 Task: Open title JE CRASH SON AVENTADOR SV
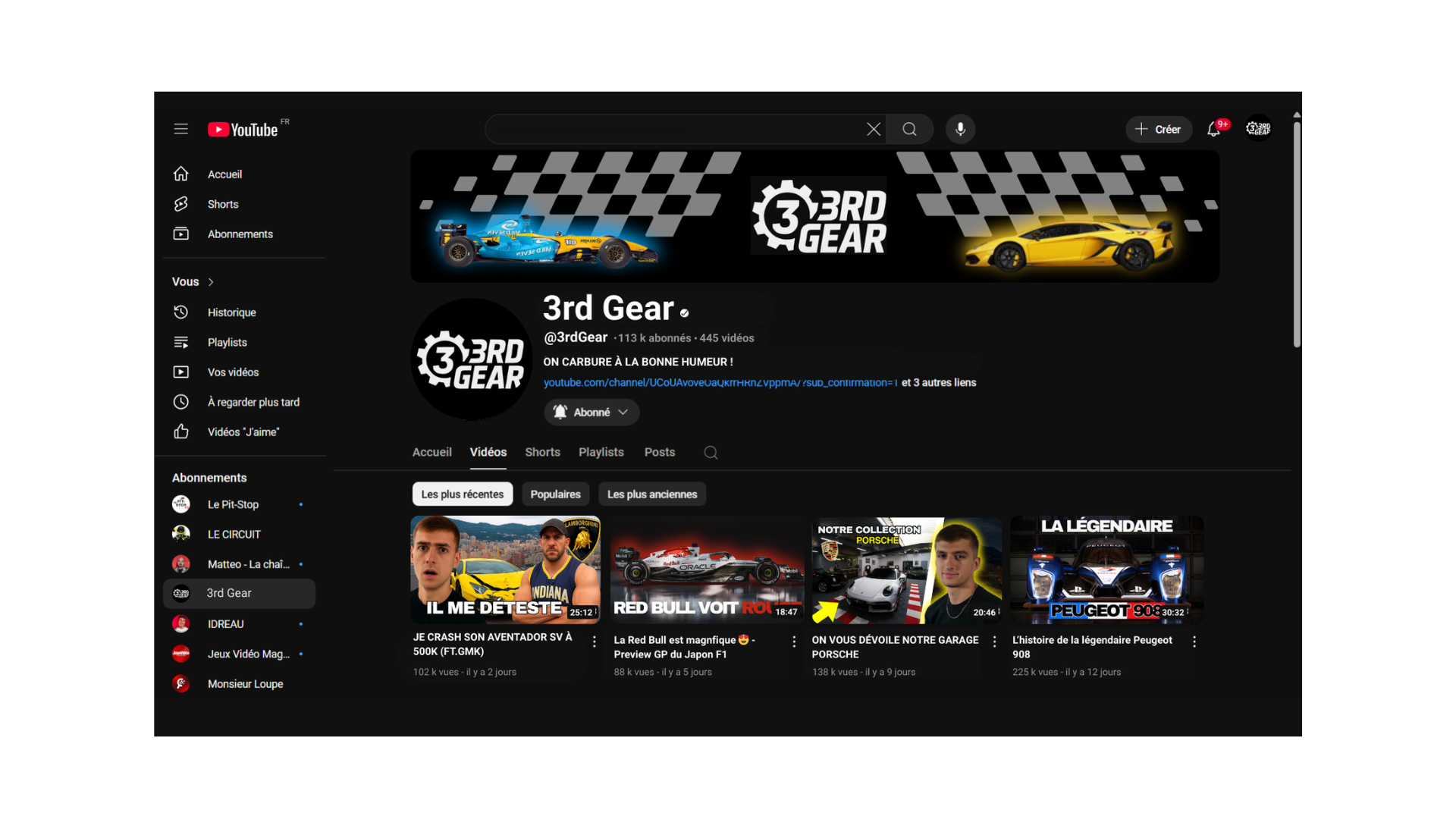493,644
